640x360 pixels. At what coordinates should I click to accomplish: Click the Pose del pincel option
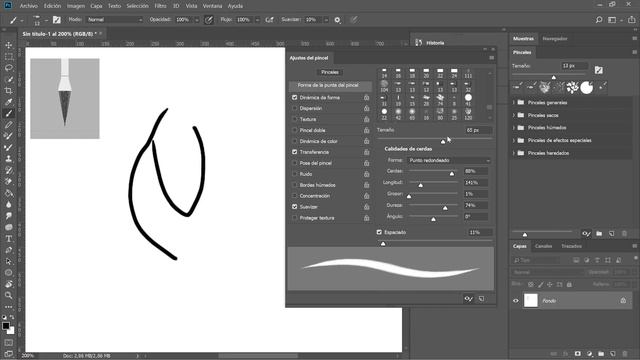(x=316, y=163)
